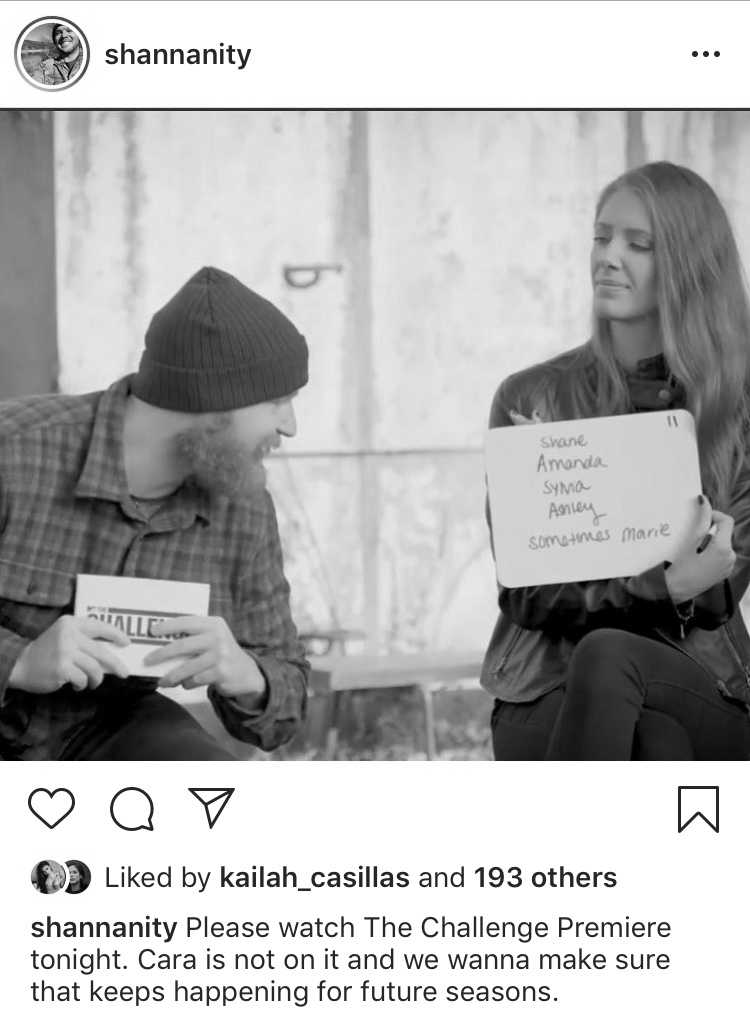This screenshot has height=1018, width=750.
Task: Tap The Challenge card in the man's hands
Action: click(x=142, y=620)
